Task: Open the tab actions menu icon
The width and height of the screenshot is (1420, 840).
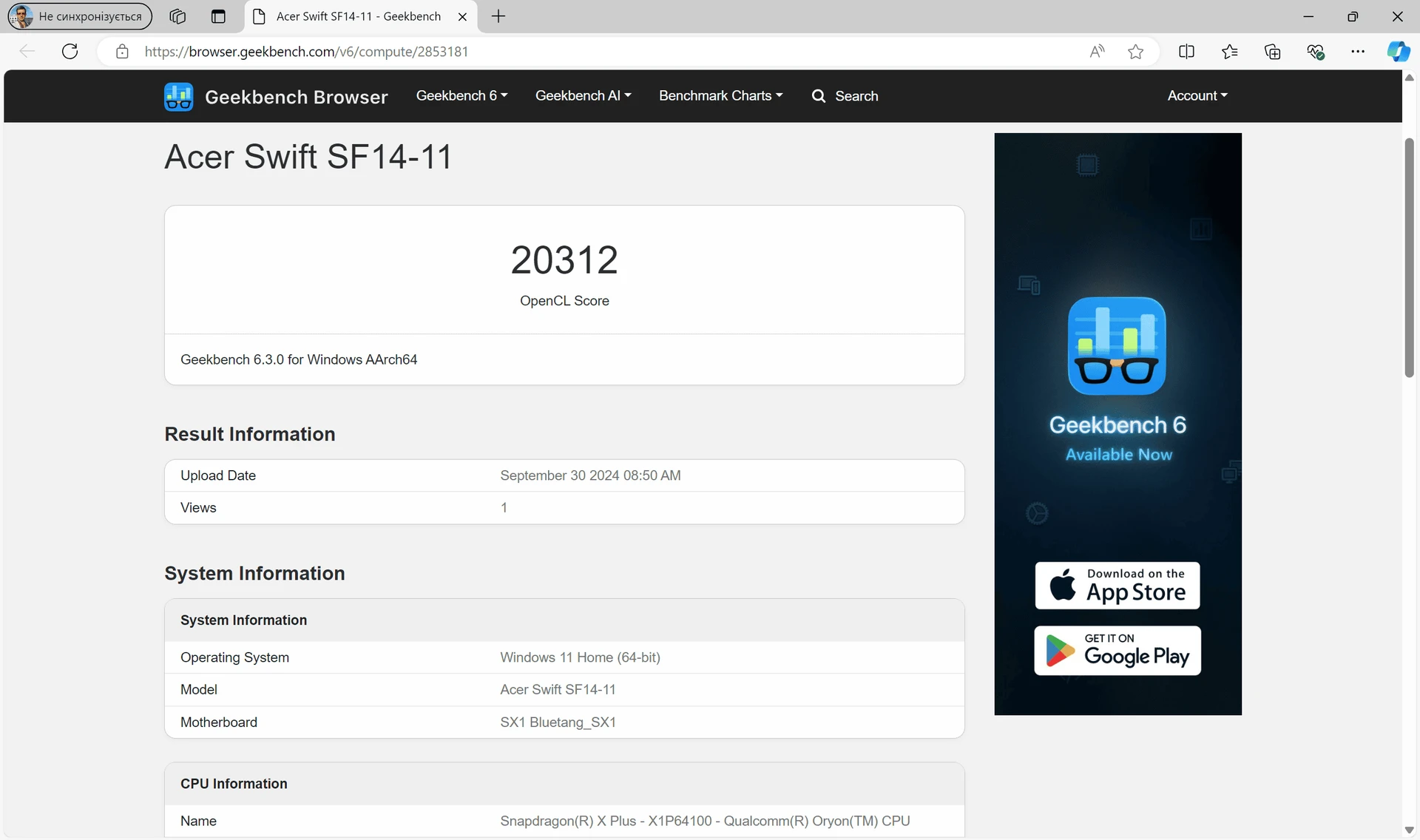Action: tap(218, 16)
